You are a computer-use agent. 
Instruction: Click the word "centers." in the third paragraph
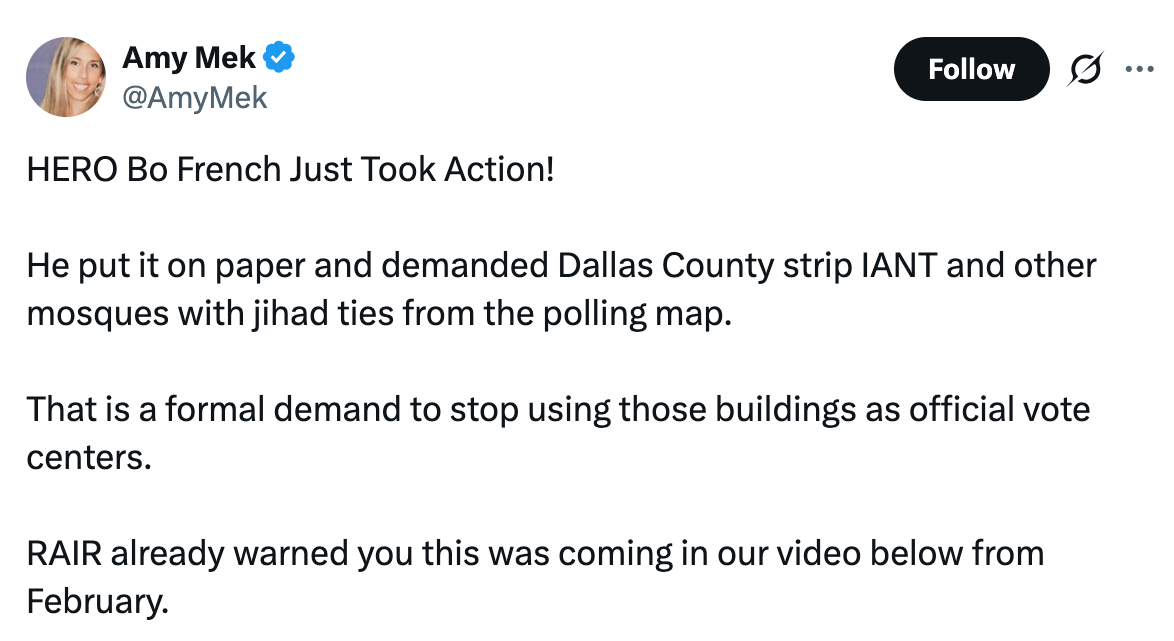click(x=89, y=457)
